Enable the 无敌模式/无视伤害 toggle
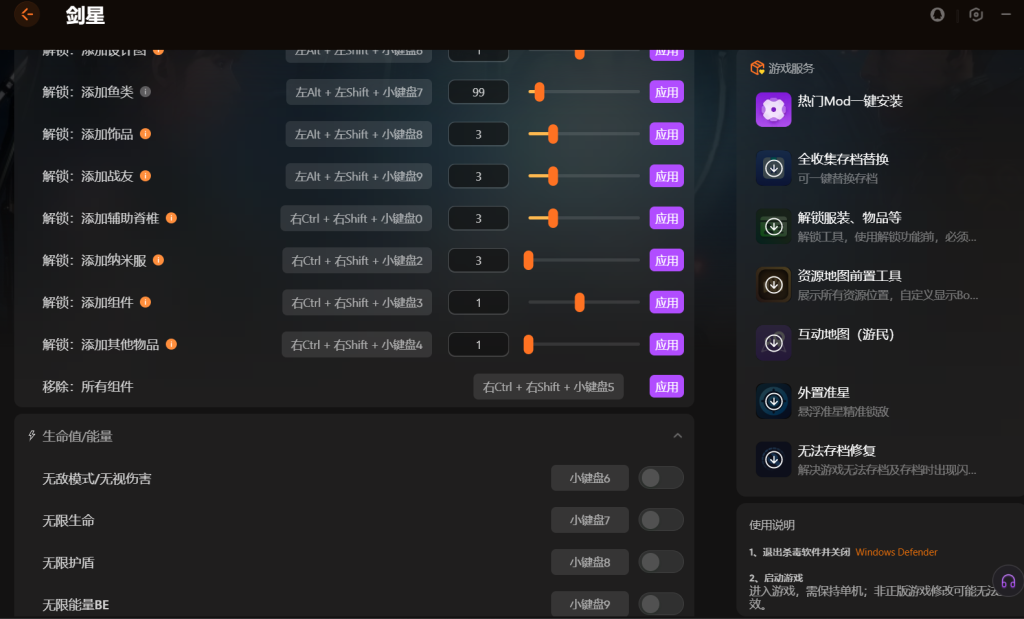Image resolution: width=1024 pixels, height=619 pixels. click(x=660, y=478)
